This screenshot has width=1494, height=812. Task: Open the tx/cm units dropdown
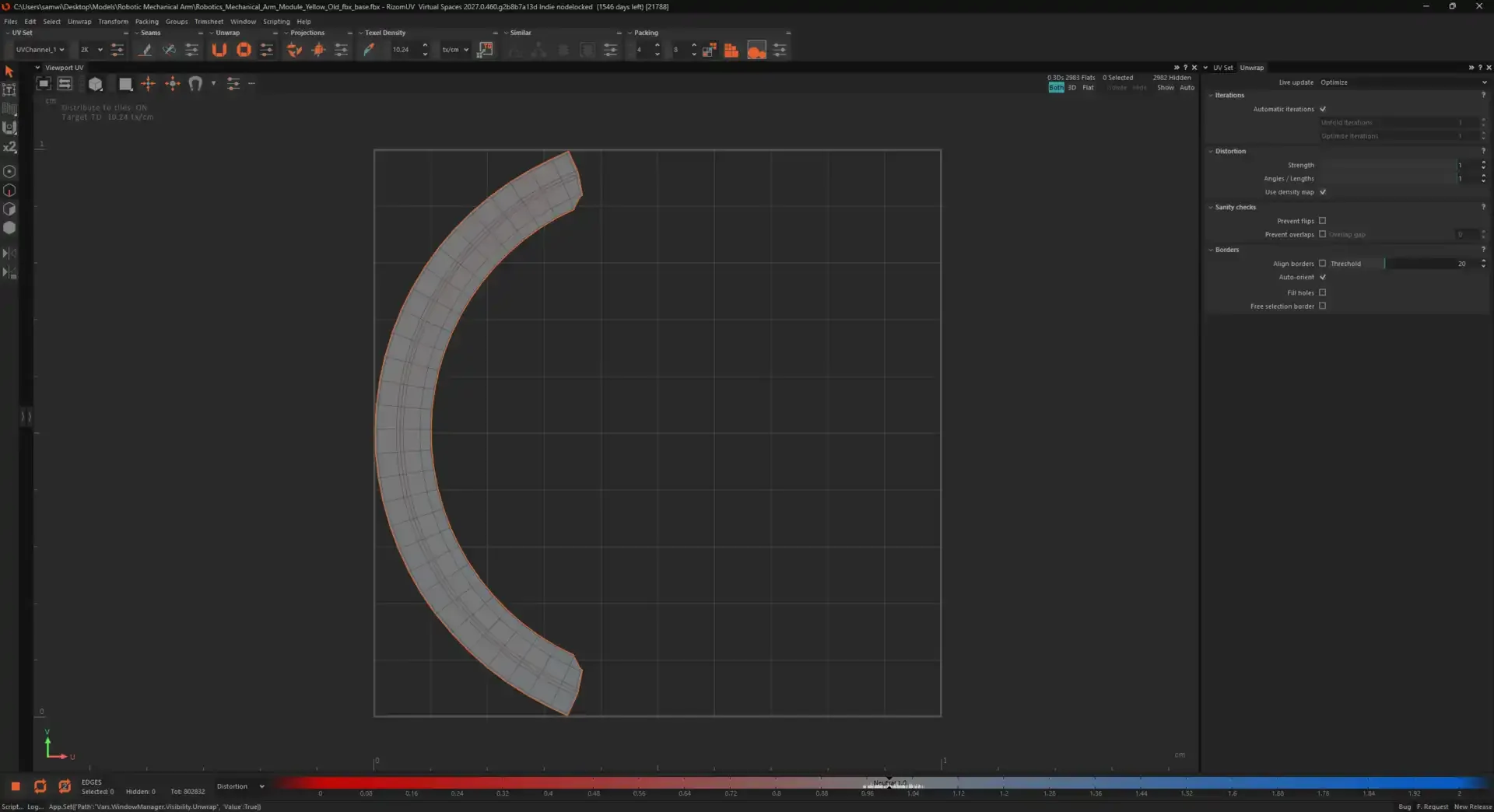[x=455, y=50]
